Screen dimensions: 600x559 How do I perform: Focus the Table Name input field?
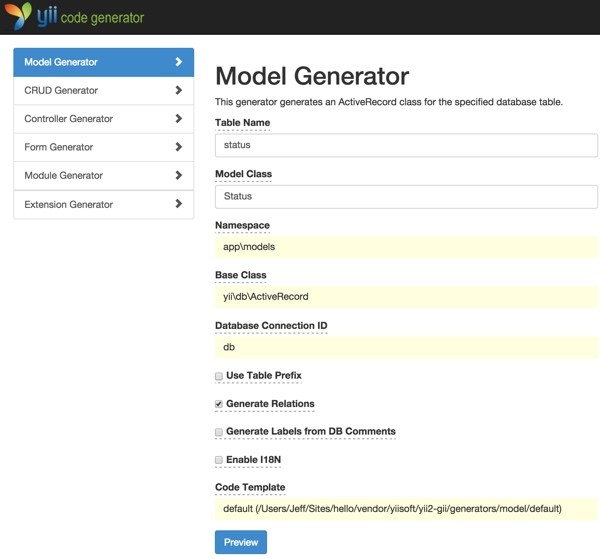coord(406,145)
